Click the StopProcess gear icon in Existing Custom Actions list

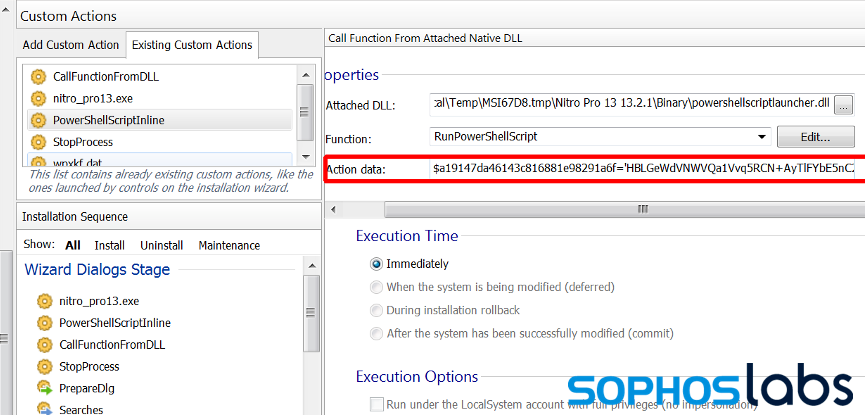38,142
